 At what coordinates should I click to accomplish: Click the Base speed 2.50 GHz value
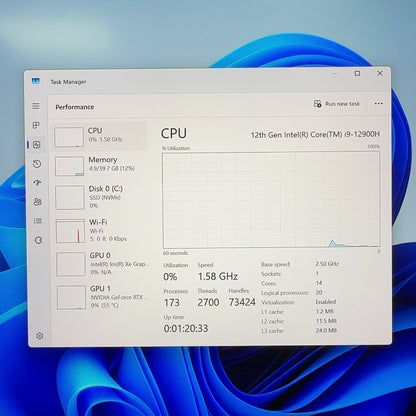coord(327,264)
